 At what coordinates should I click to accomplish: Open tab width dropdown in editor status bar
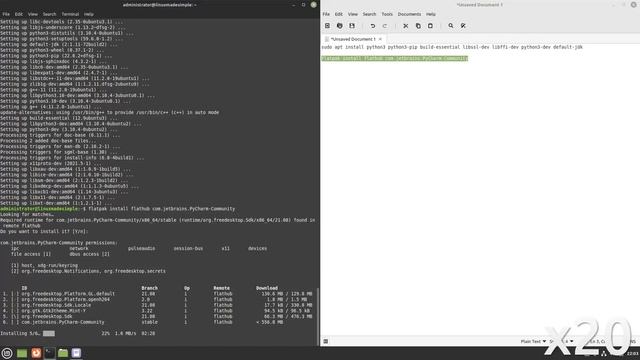(562, 341)
